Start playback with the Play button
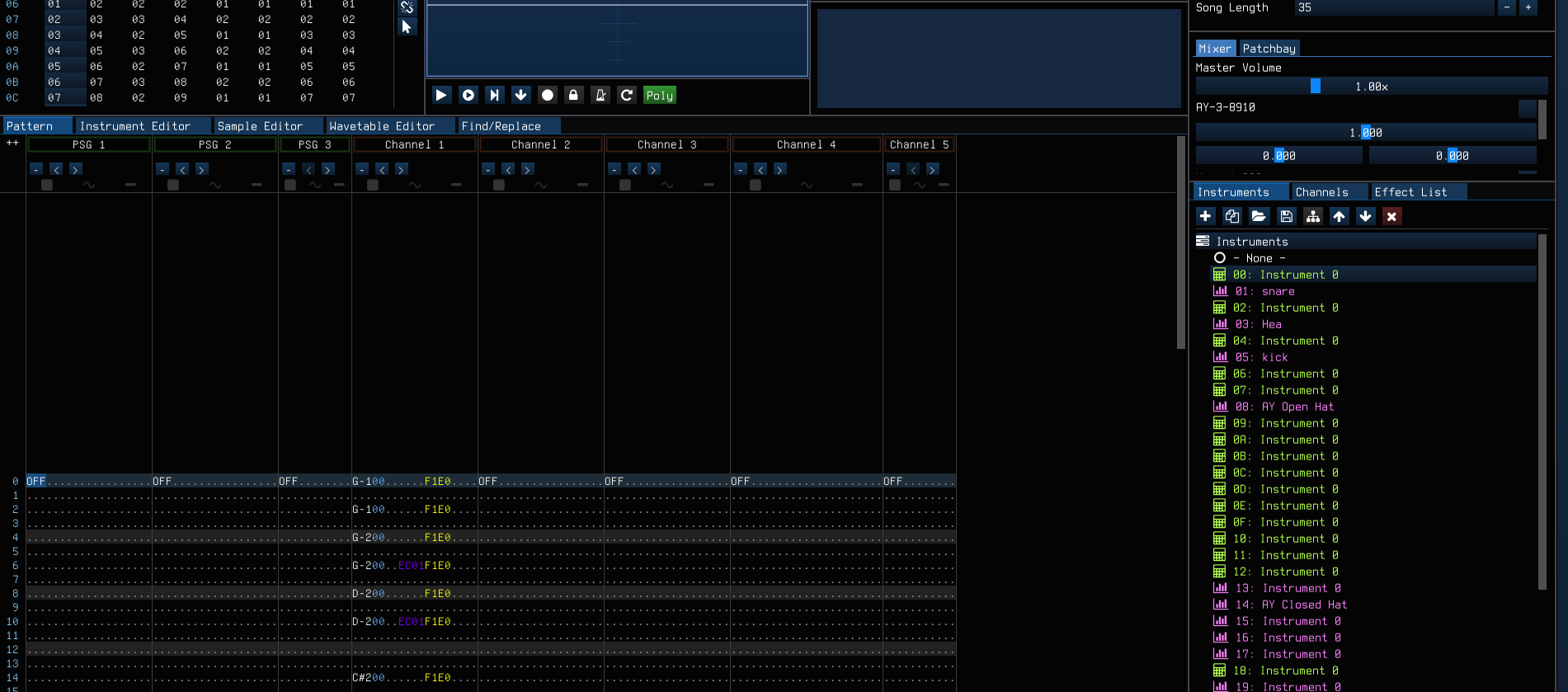 (441, 95)
